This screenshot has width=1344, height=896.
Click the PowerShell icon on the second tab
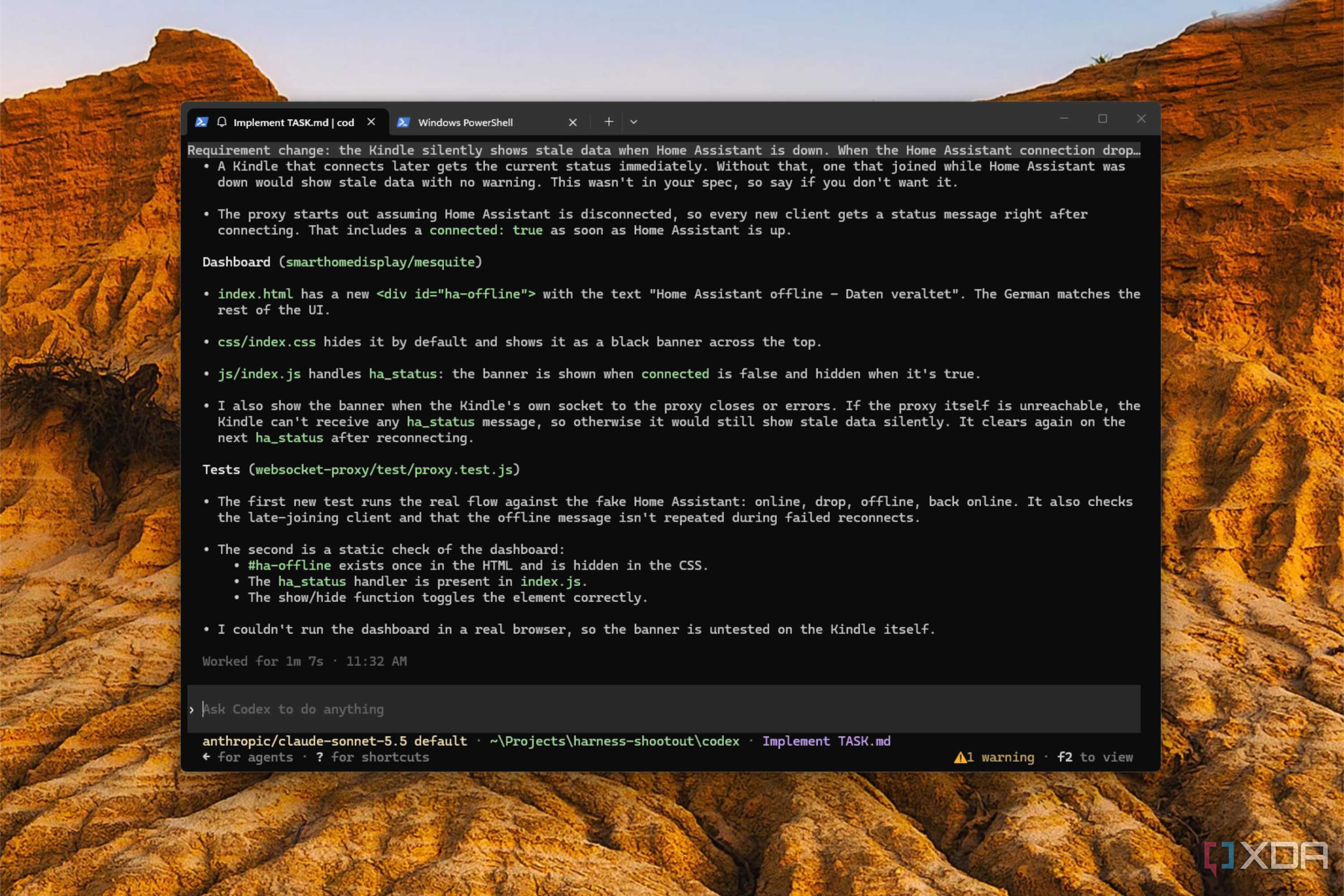(x=403, y=122)
